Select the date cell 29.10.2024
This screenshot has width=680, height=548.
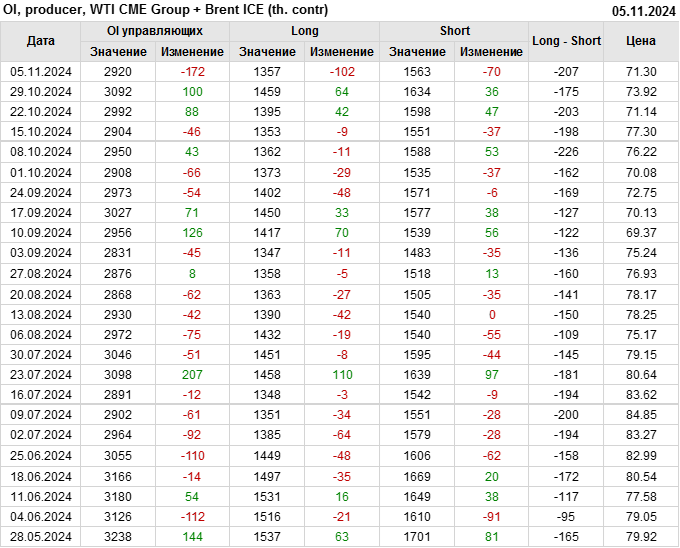(40, 91)
